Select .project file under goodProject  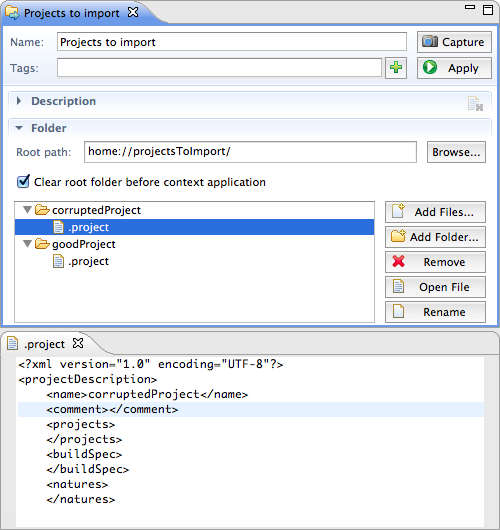coord(88,261)
